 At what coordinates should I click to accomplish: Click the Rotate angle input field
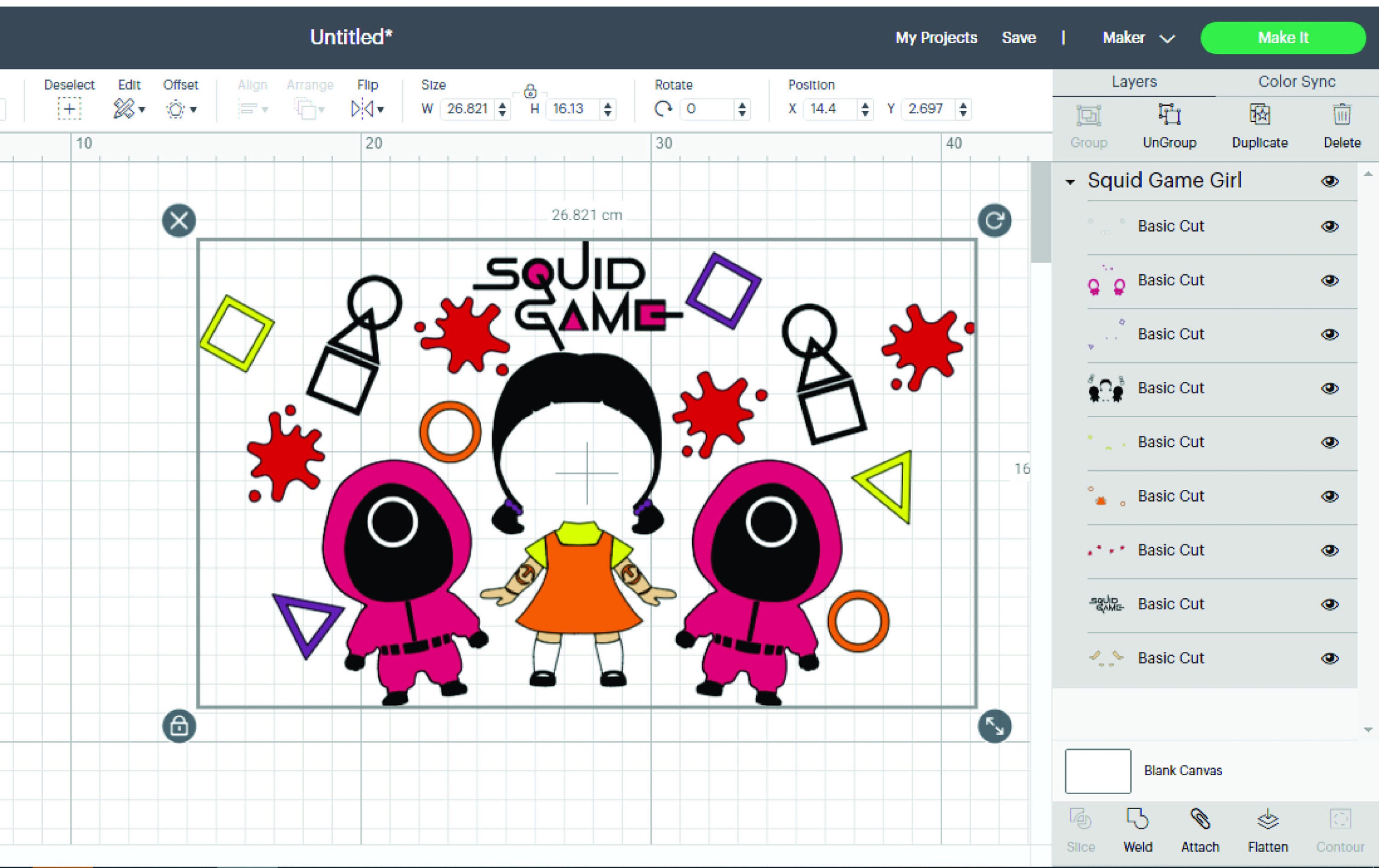point(707,109)
